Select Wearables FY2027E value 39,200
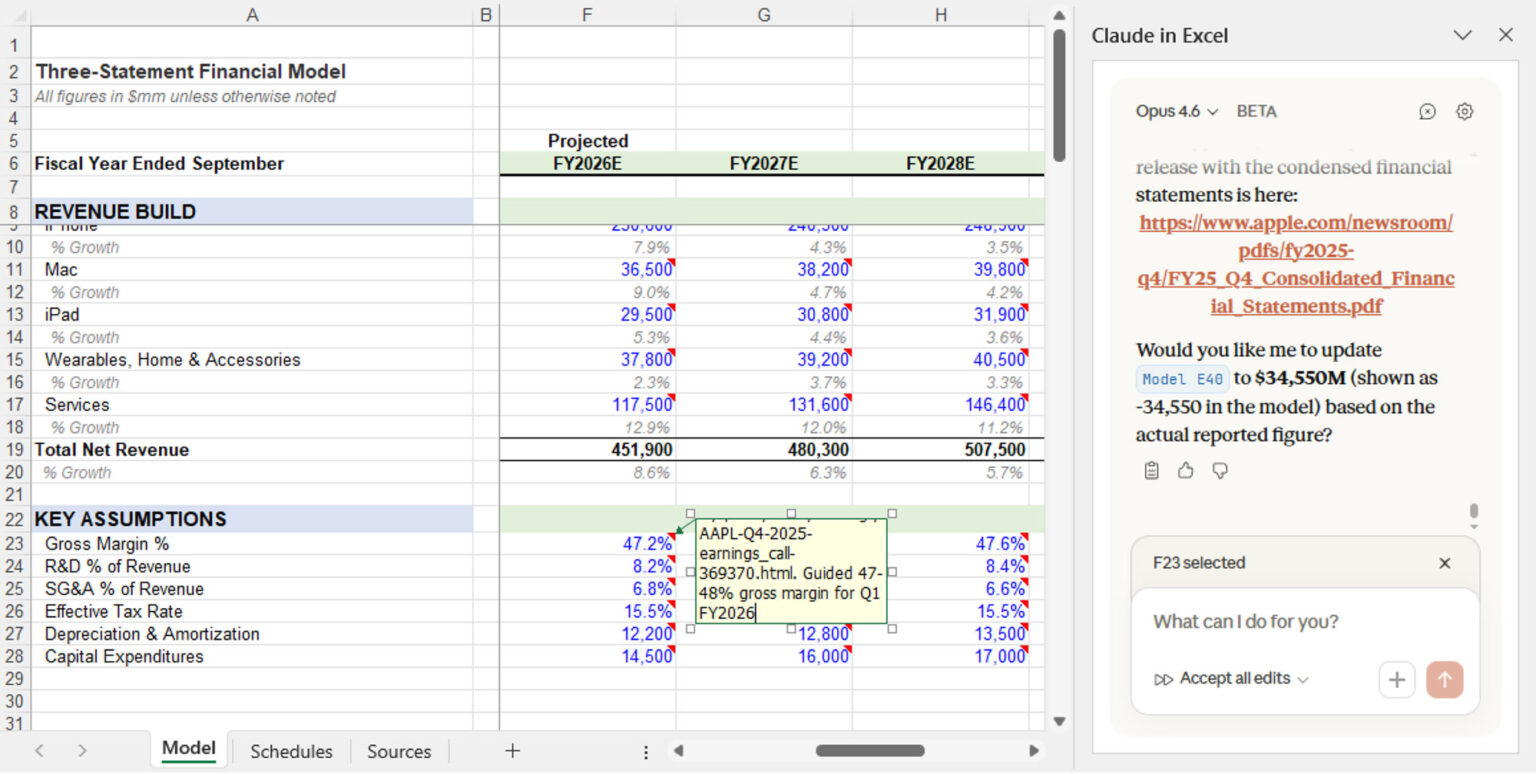Viewport: 1536px width, 774px height. click(x=764, y=360)
